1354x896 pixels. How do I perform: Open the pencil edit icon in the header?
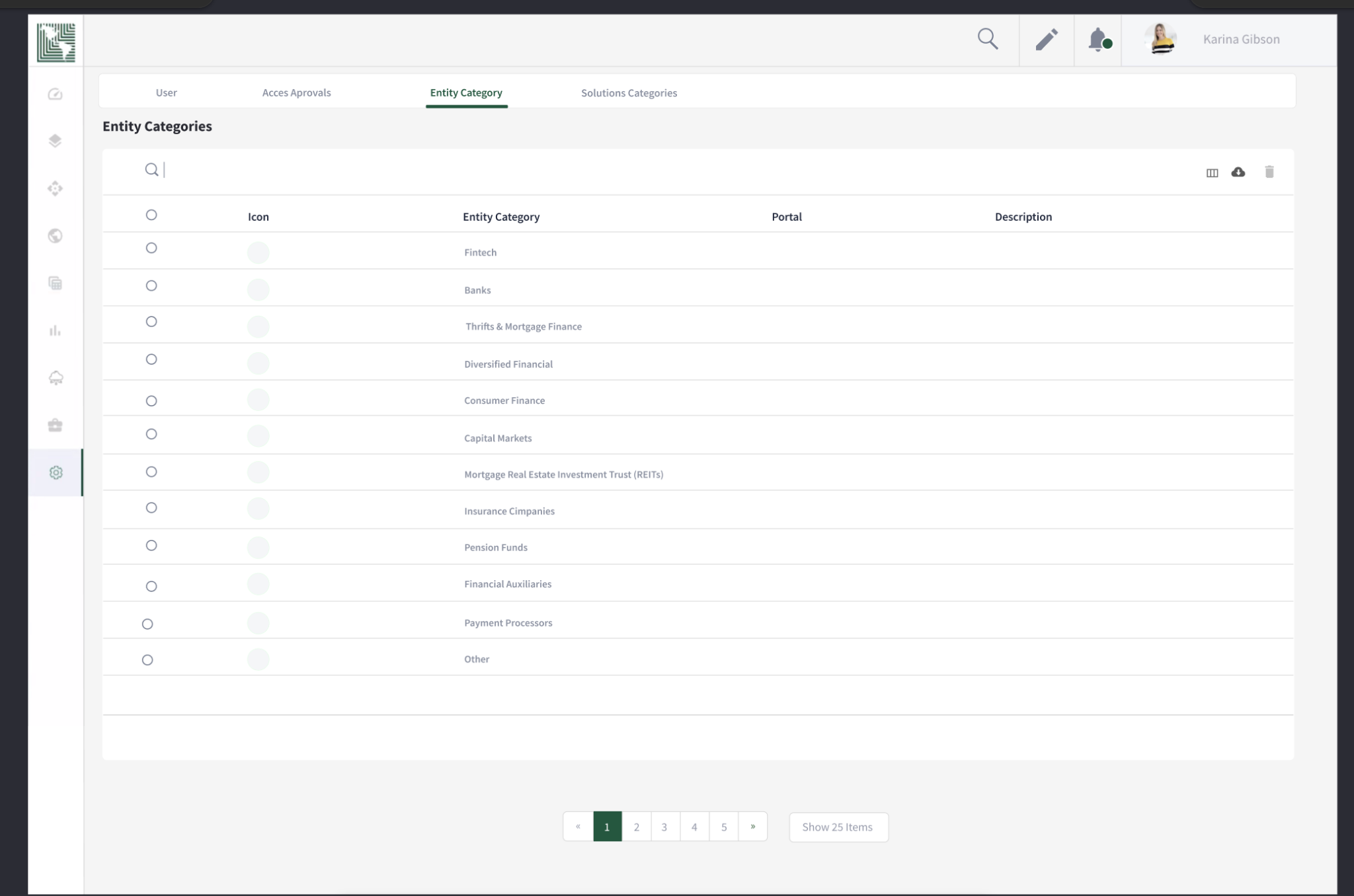(1047, 39)
